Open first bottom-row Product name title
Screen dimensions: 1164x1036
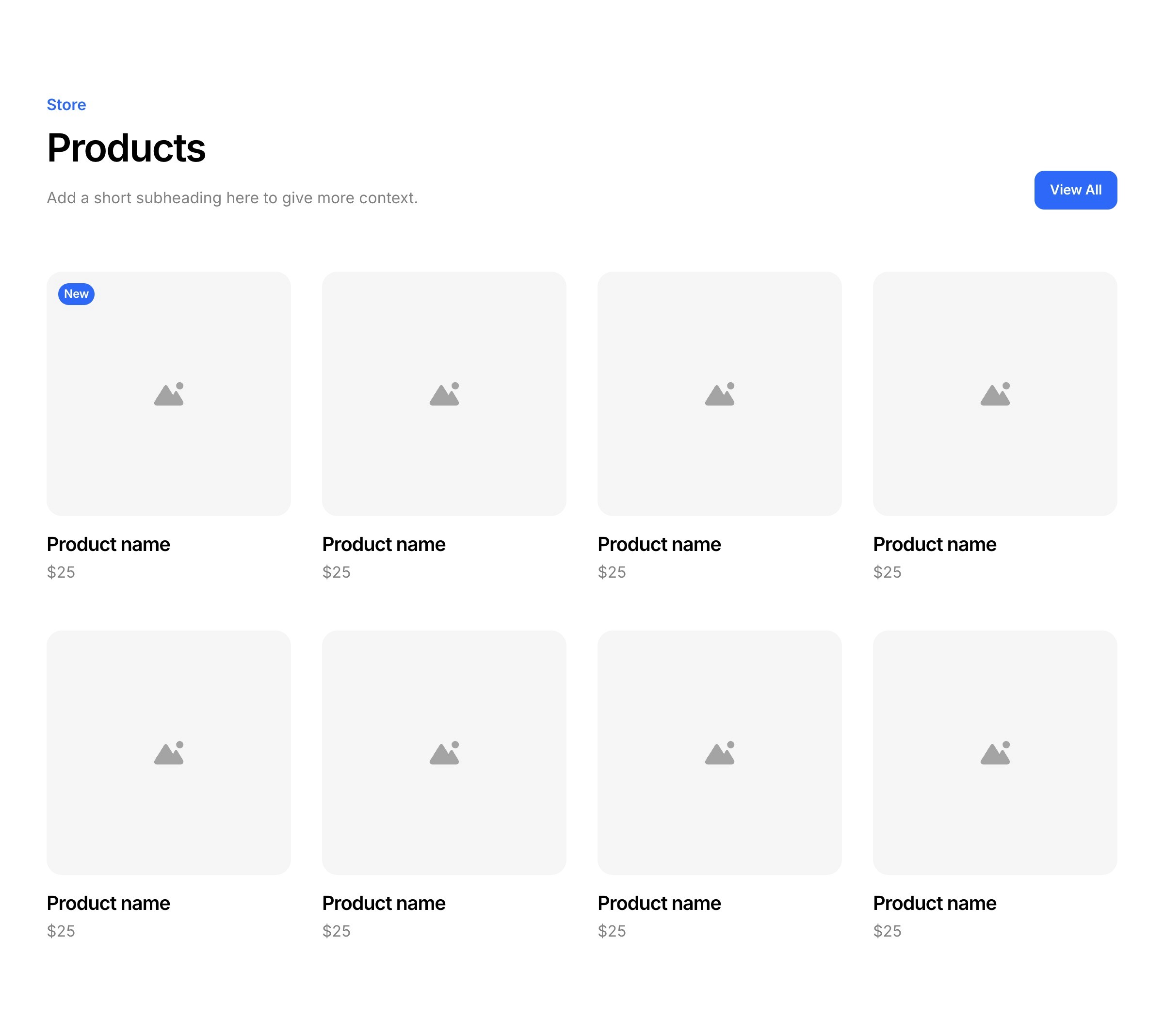108,903
